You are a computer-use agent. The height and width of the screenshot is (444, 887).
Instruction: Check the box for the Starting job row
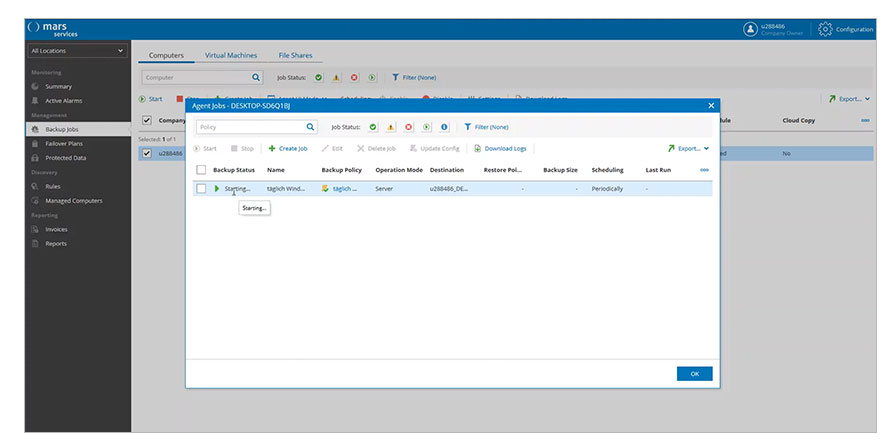click(201, 188)
